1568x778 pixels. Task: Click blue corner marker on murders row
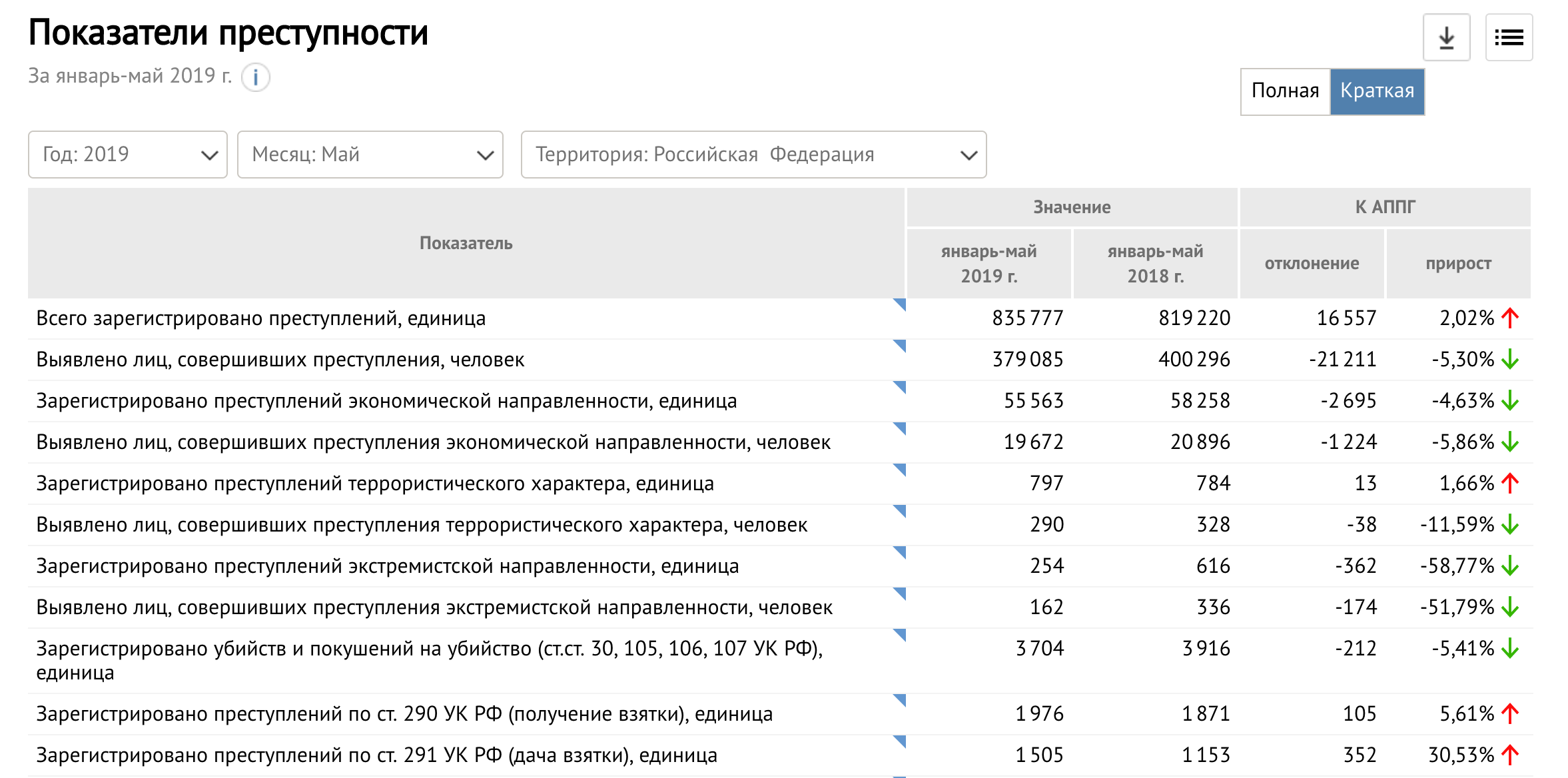(x=900, y=634)
